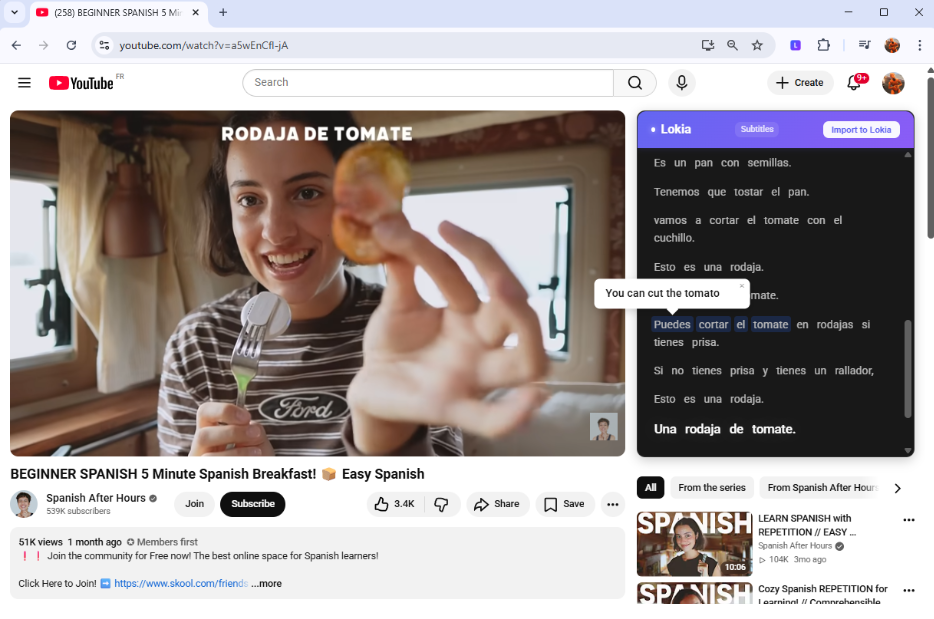Bookmark this page with star icon
The height and width of the screenshot is (619, 934).
click(757, 45)
